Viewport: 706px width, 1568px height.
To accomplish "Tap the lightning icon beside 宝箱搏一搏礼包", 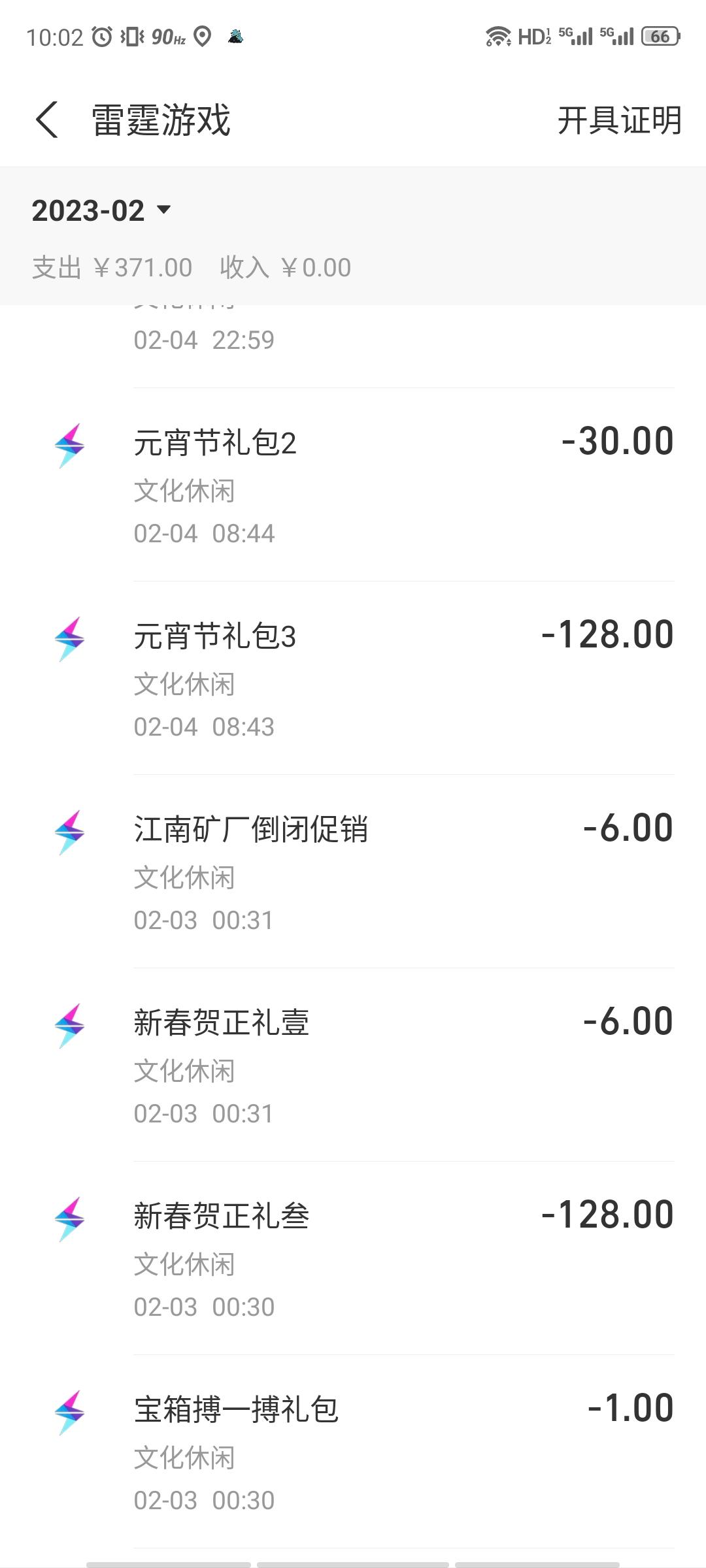I will [x=69, y=1413].
